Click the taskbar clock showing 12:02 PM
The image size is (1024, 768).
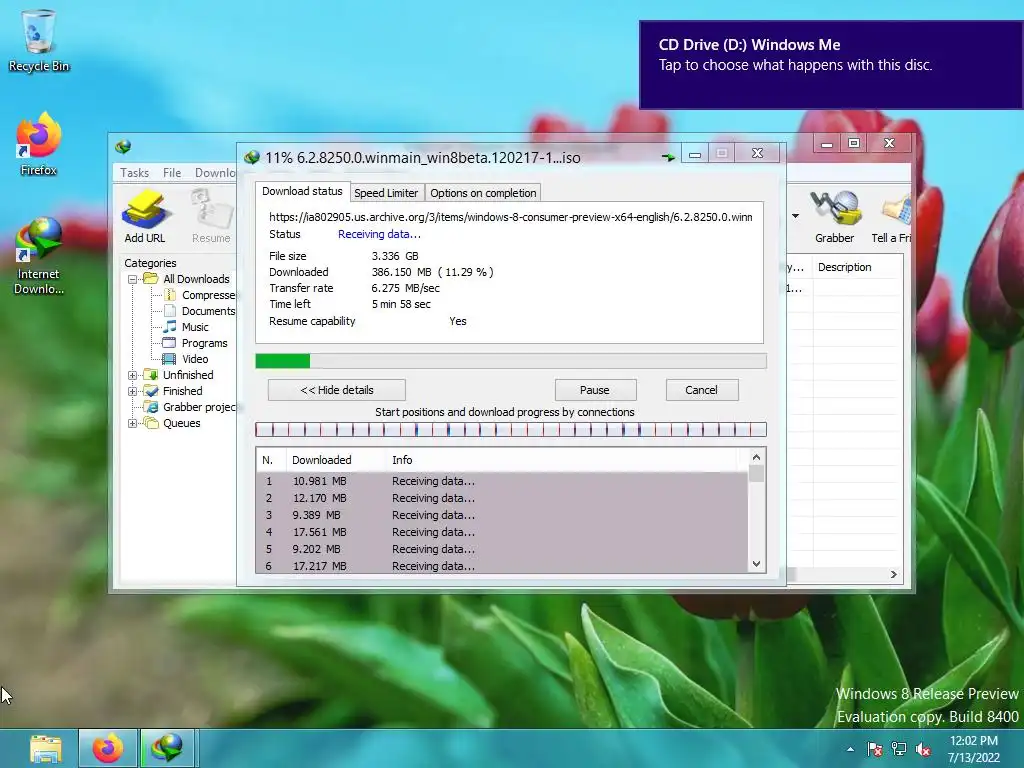click(974, 749)
